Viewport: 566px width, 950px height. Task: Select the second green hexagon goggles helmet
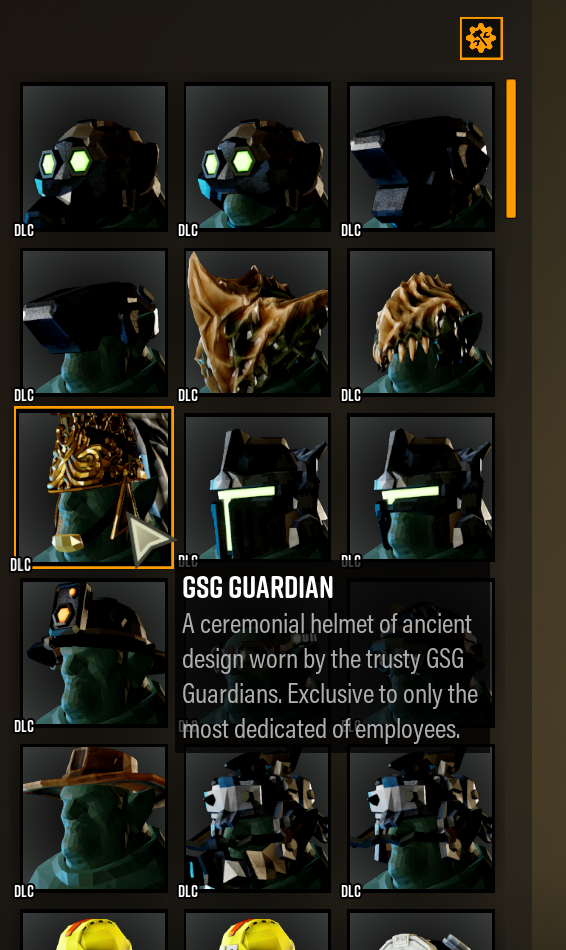click(x=258, y=157)
